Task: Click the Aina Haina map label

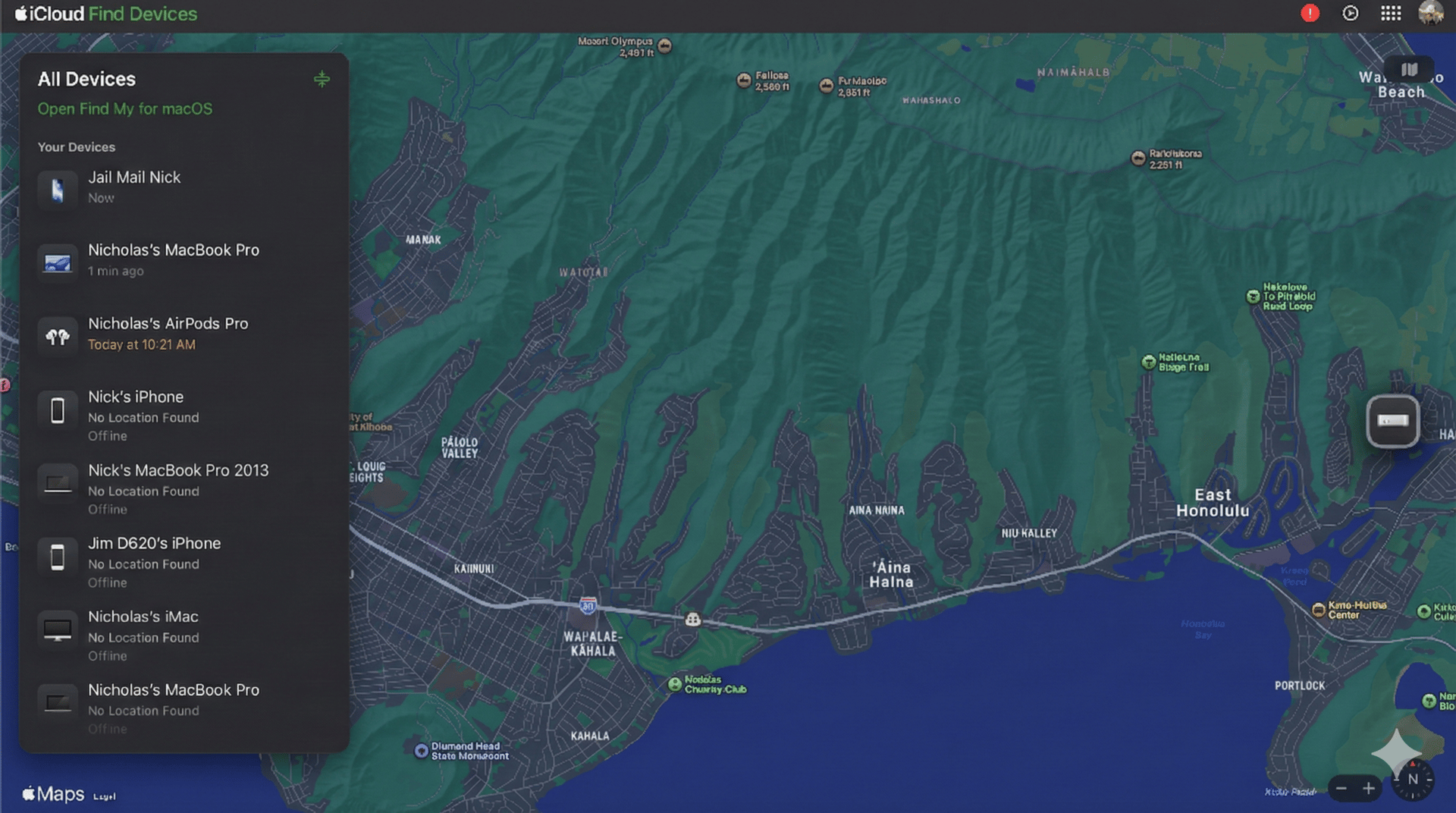Action: (x=891, y=575)
